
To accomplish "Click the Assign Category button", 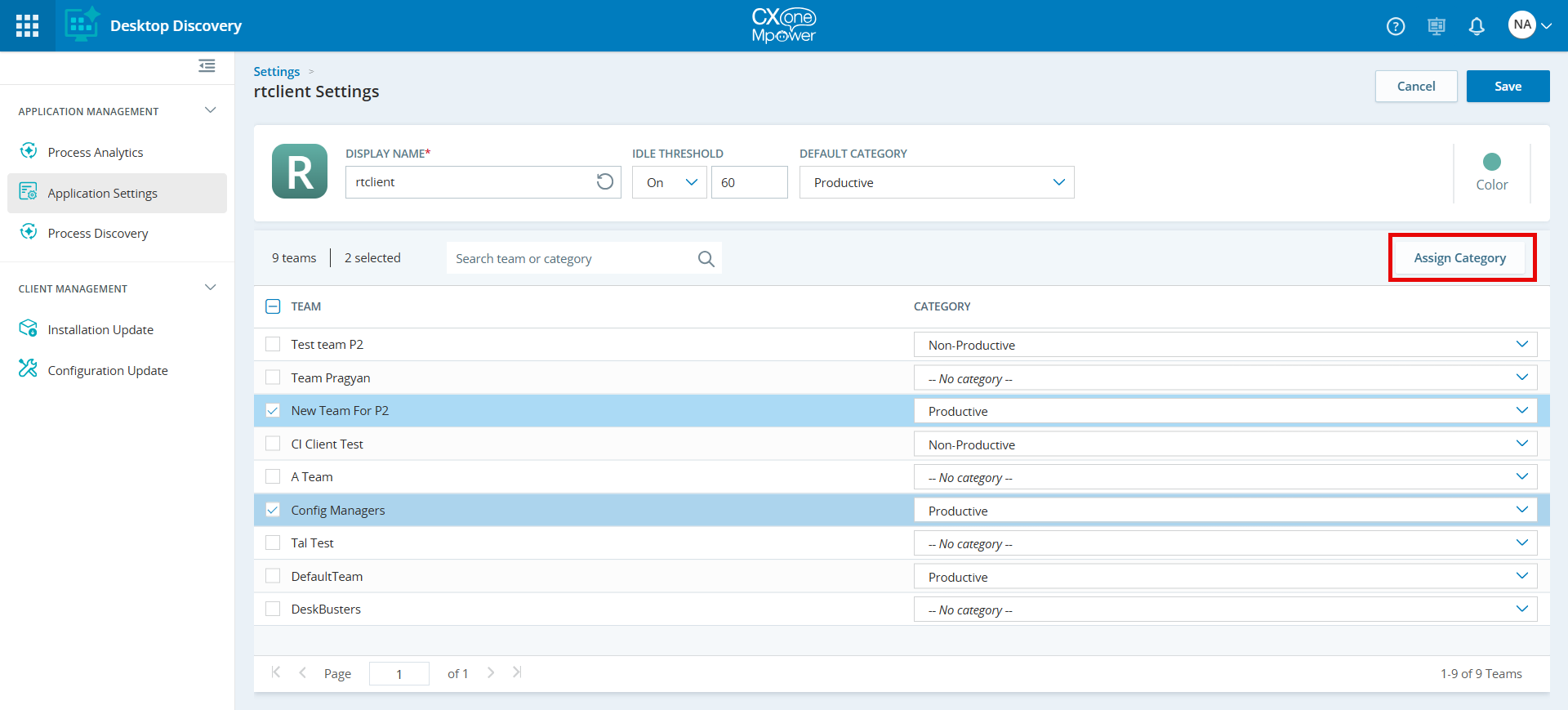I will click(x=1459, y=257).
